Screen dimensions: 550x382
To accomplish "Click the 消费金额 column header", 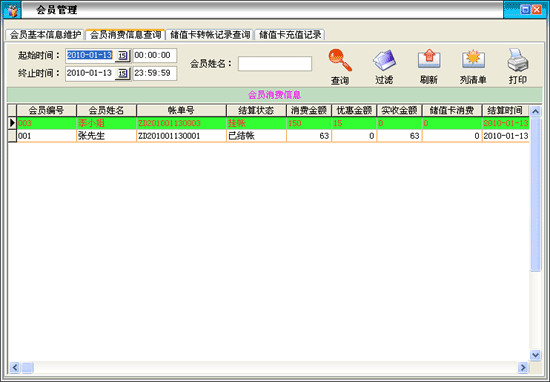I will tap(309, 110).
